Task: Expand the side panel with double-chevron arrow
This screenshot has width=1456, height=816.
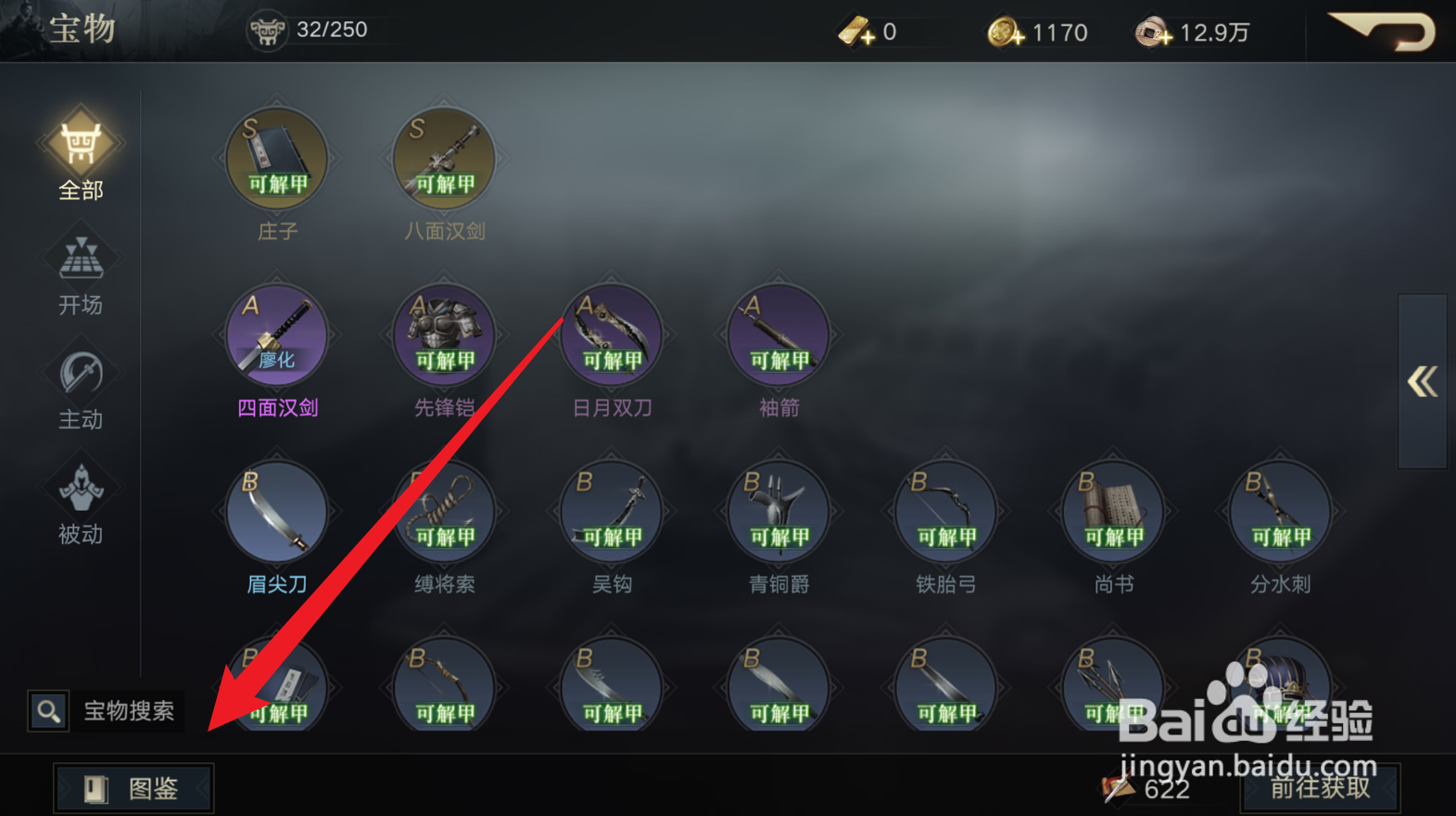Action: tap(1423, 381)
